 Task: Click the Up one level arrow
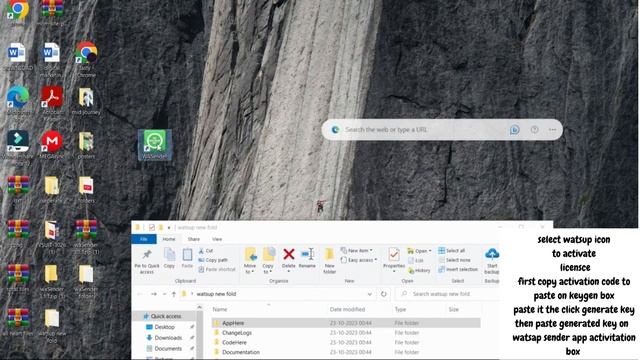[174, 294]
